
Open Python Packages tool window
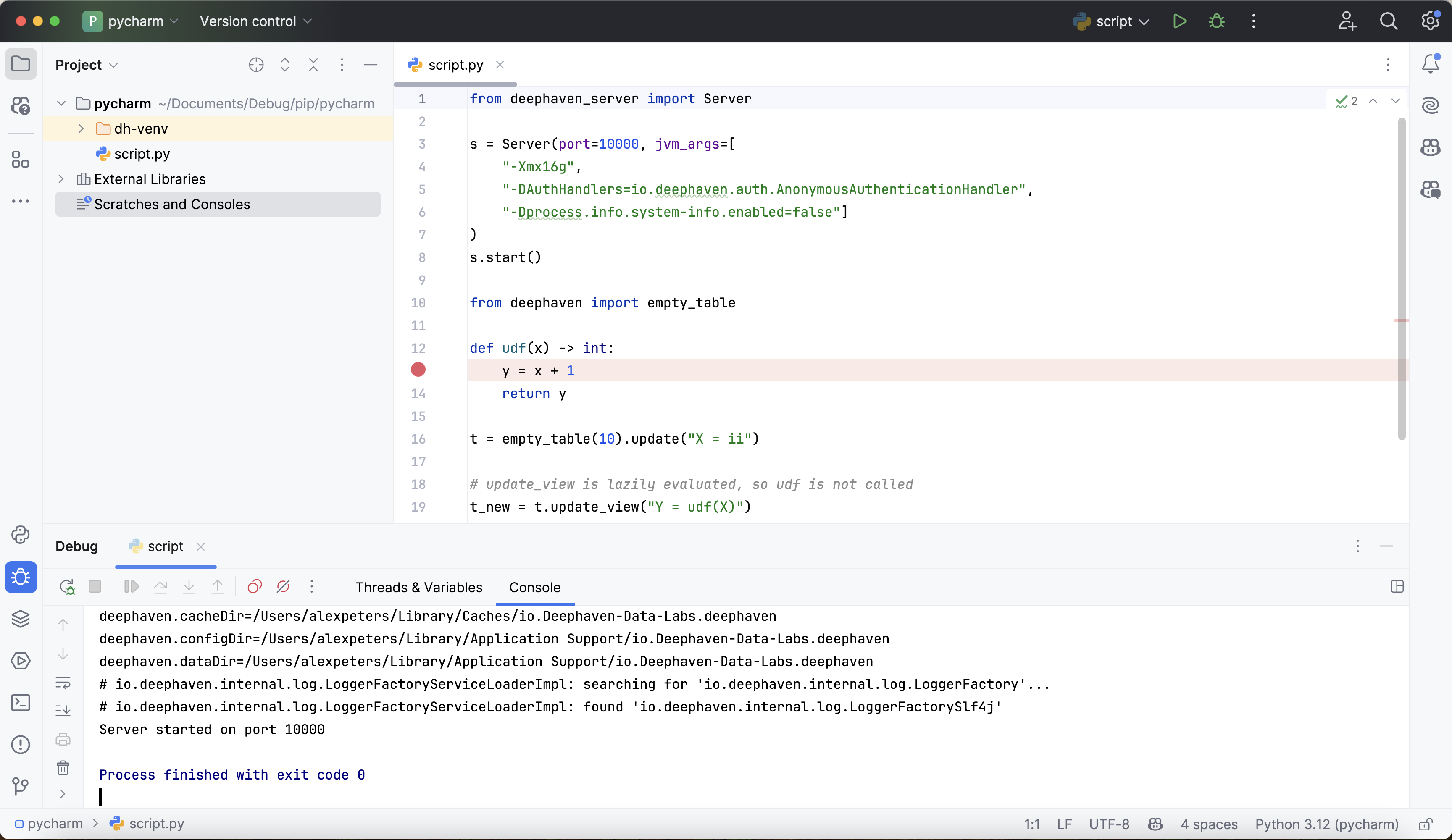click(x=21, y=619)
